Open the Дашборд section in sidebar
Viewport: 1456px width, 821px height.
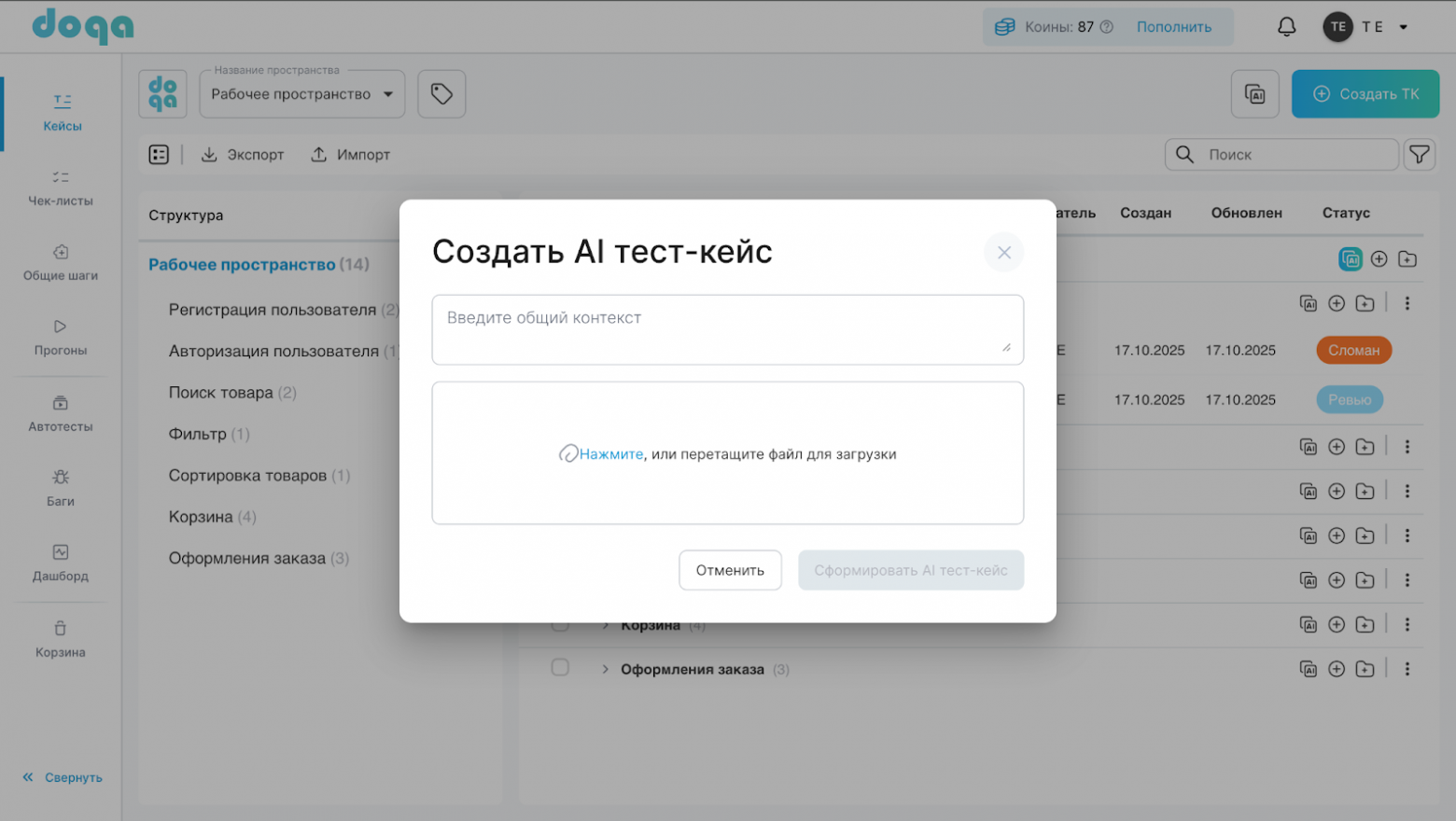[x=61, y=563]
